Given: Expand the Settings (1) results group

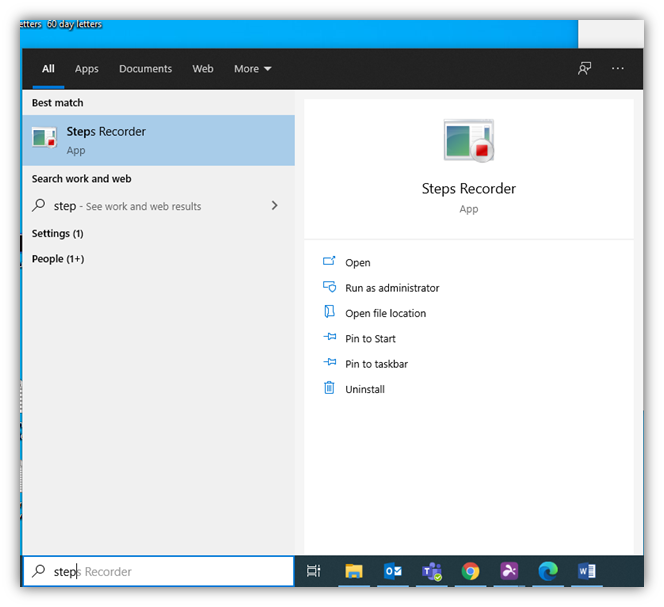Looking at the screenshot, I should pos(58,233).
